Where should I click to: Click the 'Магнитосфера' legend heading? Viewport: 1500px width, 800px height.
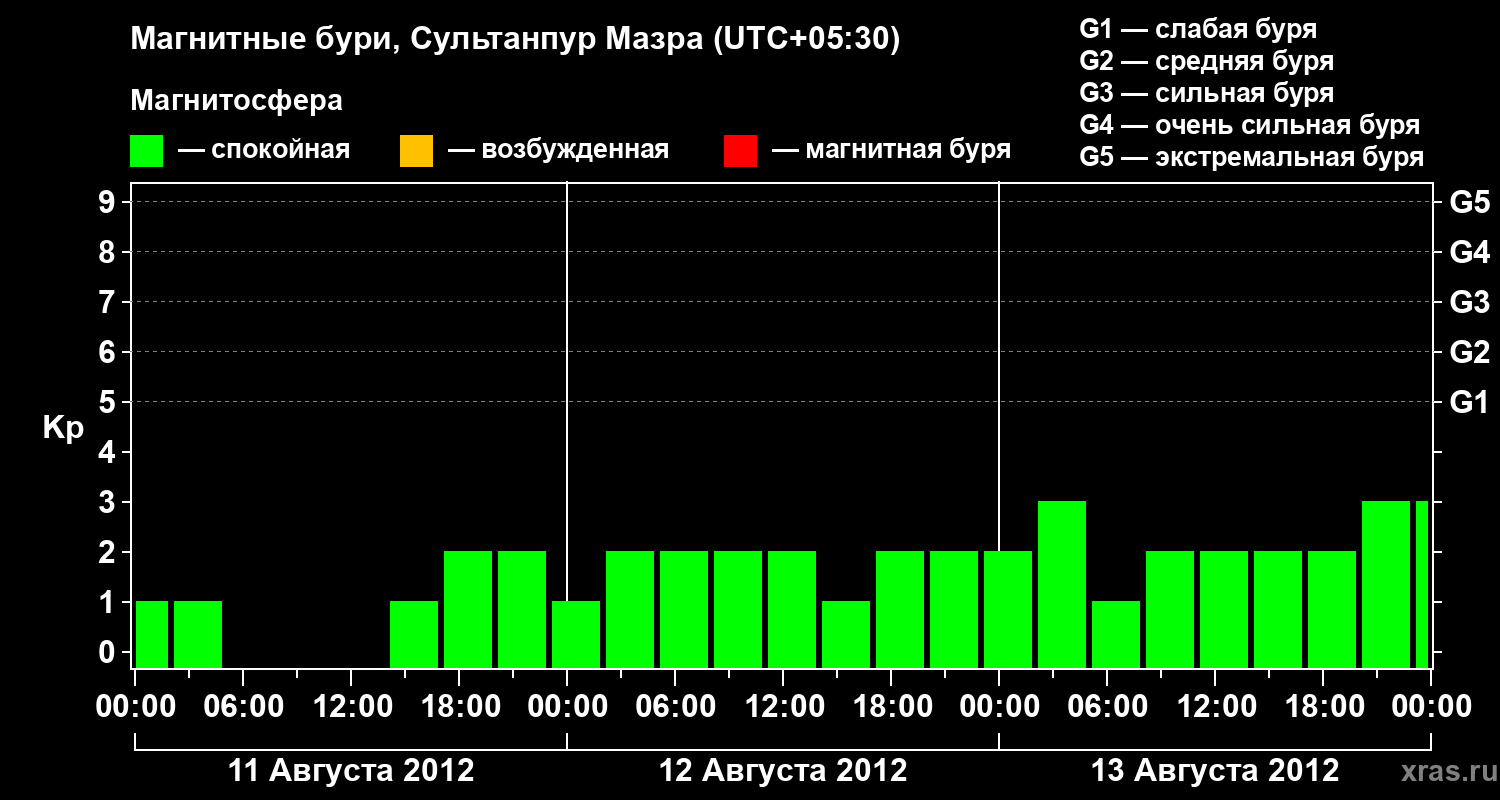point(236,101)
